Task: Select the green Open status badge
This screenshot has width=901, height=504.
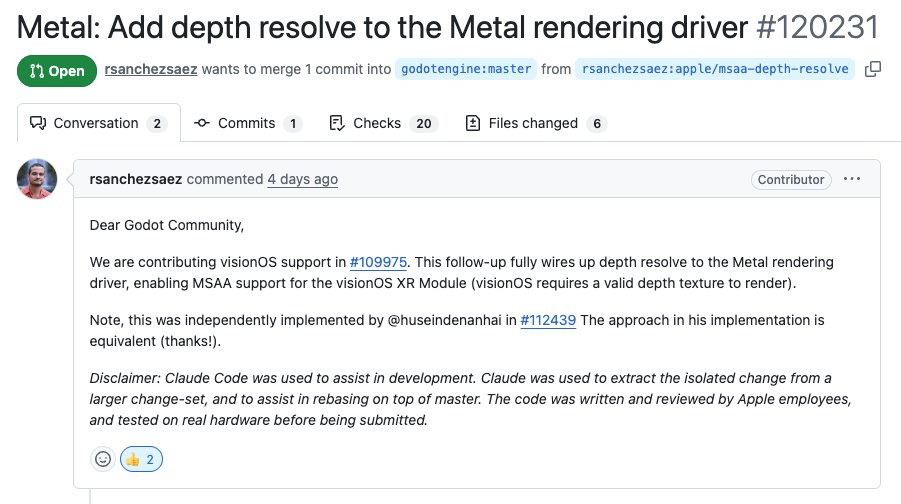Action: coord(57,71)
